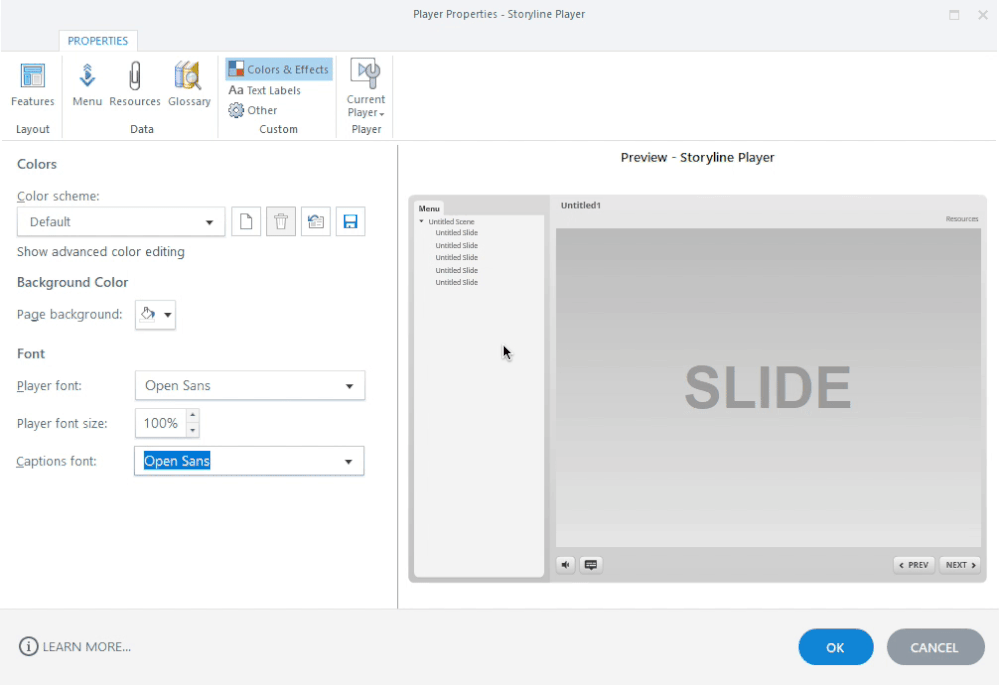Maximize the Player Properties window
Image resolution: width=999 pixels, height=685 pixels.
[954, 15]
